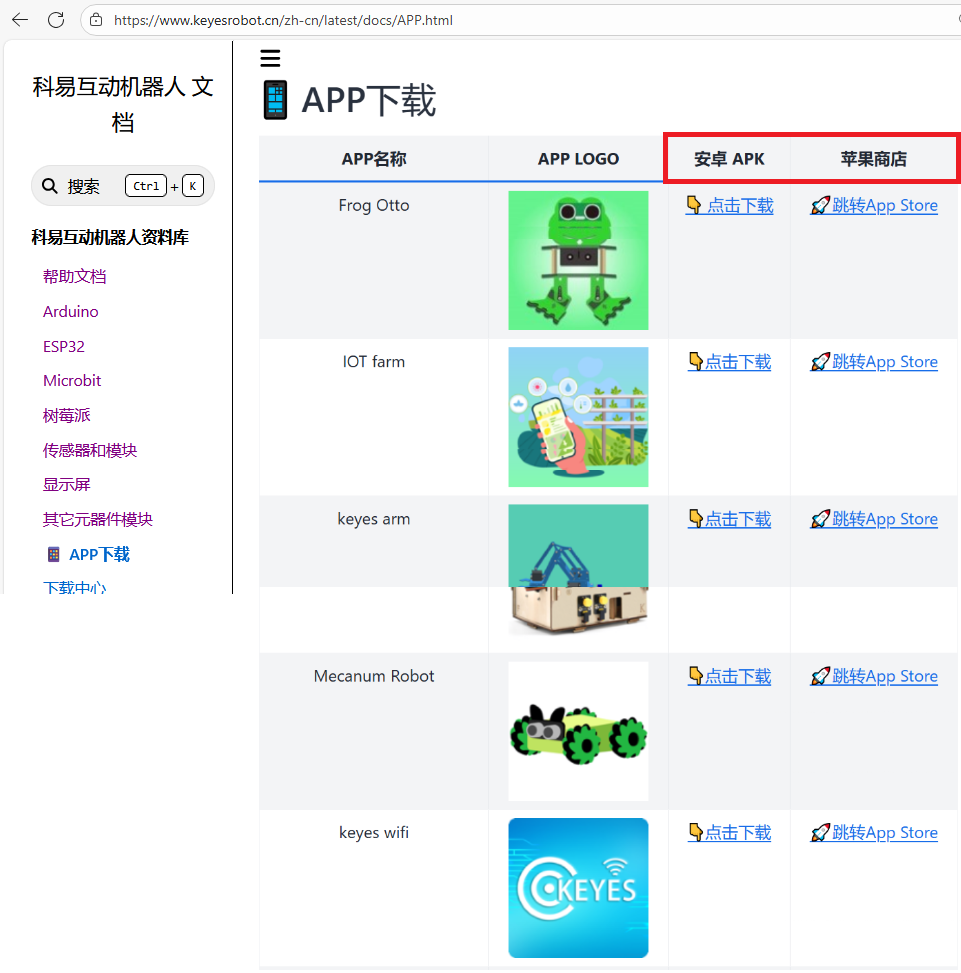This screenshot has height=973, width=961.
Task: Open the IOT farm logo image
Action: point(578,417)
